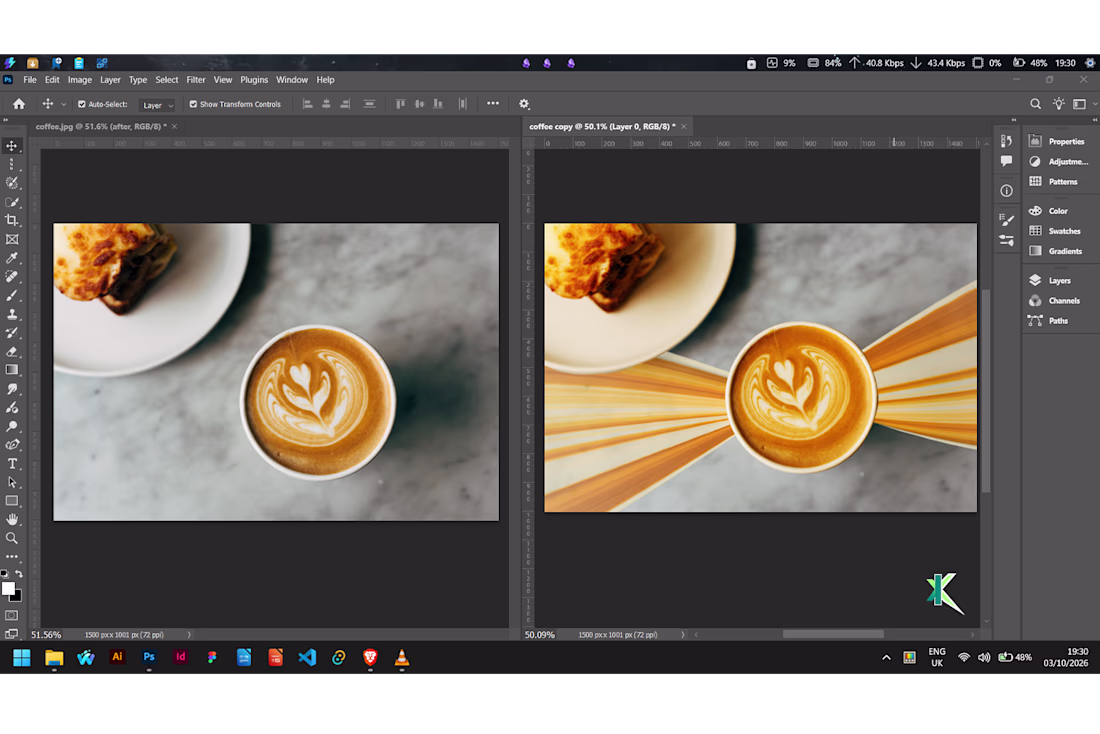Screen dimensions: 1100x734
Task: Toggle Quick Mask mode
Action: click(12, 615)
